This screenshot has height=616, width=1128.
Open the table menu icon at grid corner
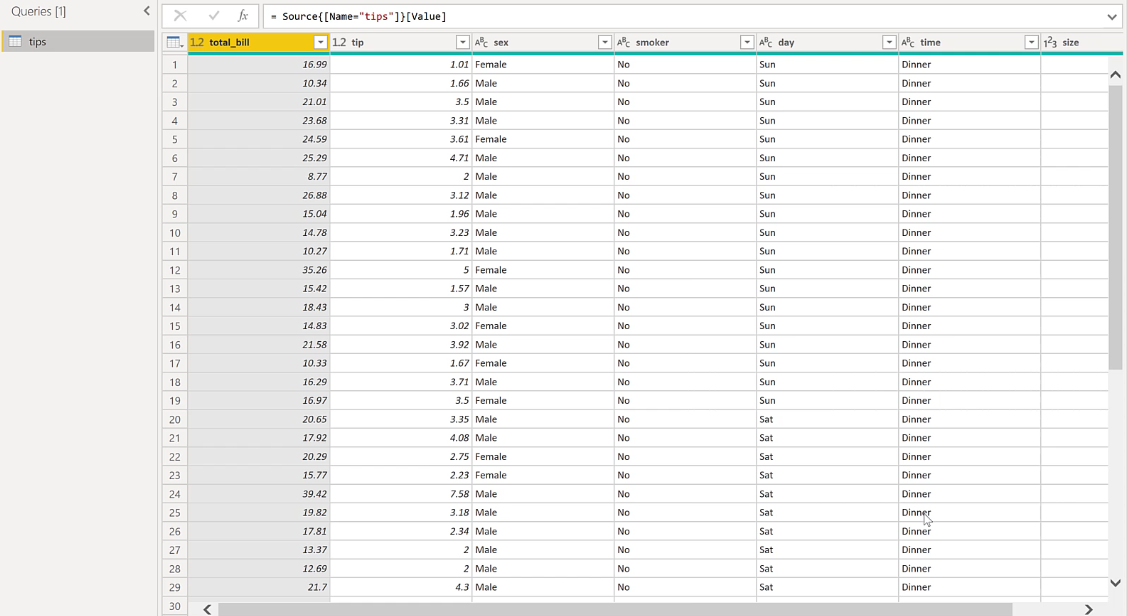point(174,42)
